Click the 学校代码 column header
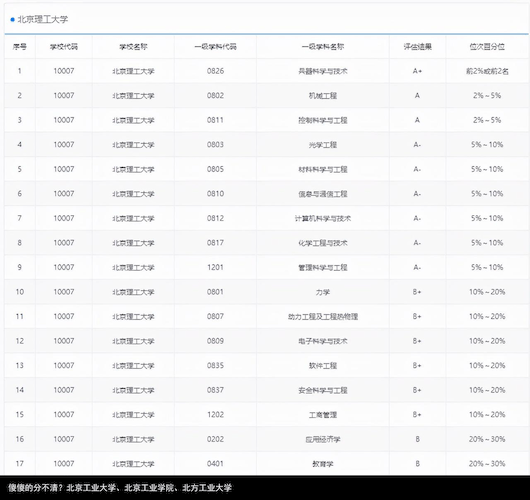 [64, 47]
